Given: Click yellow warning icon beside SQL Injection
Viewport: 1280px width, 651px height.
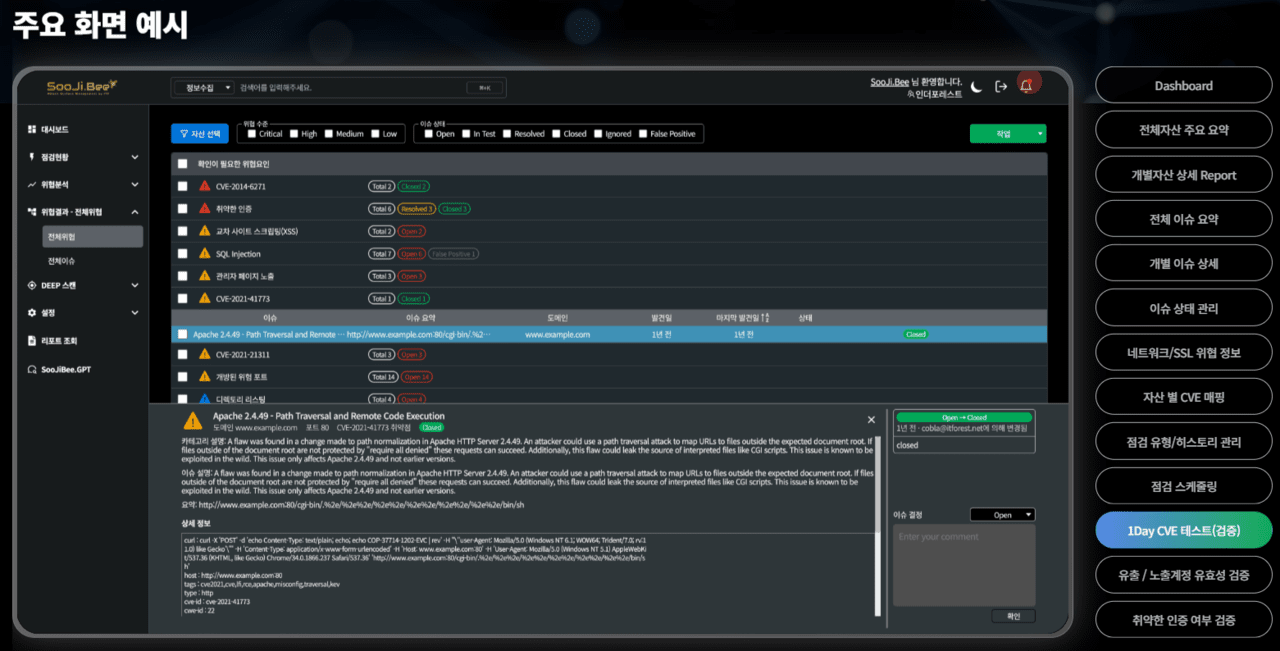Looking at the screenshot, I should pyautogui.click(x=205, y=254).
